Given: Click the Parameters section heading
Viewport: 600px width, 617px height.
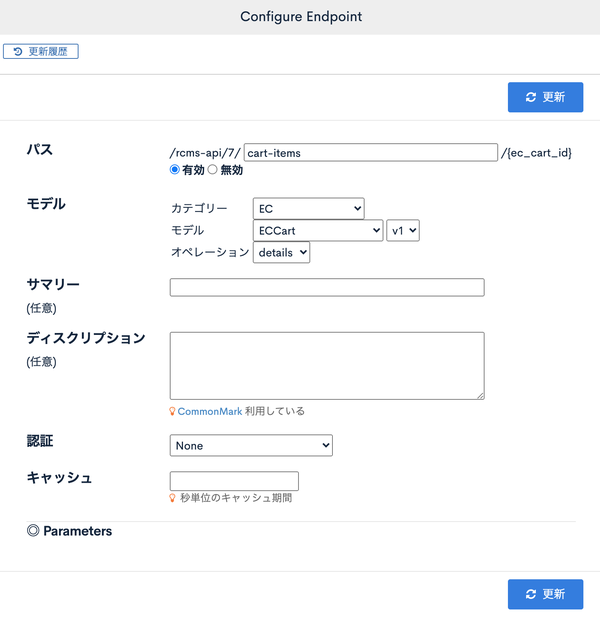Looking at the screenshot, I should 78,531.
